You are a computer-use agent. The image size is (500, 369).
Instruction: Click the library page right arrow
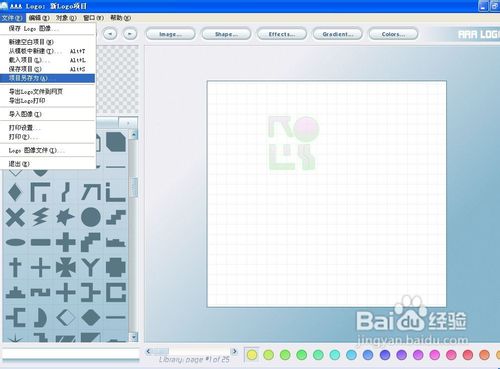pos(234,351)
